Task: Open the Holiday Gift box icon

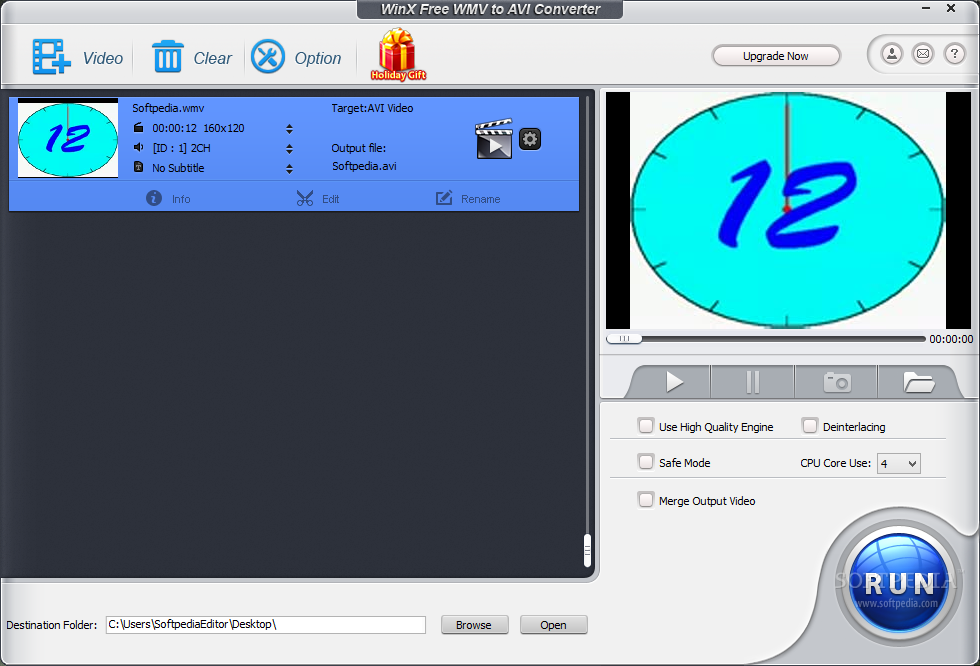Action: click(x=398, y=55)
